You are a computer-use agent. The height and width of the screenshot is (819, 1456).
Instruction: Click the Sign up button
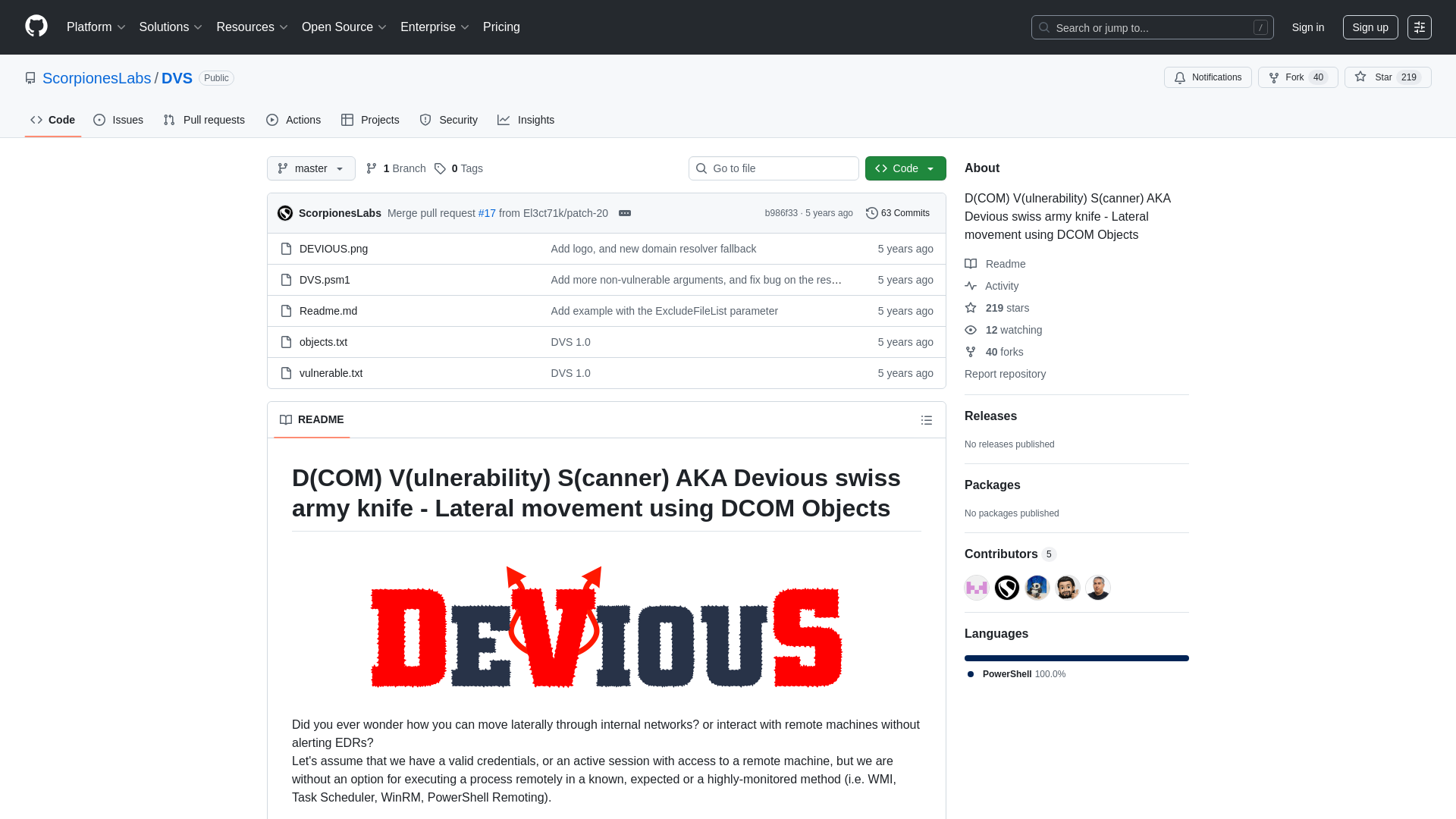coord(1370,27)
